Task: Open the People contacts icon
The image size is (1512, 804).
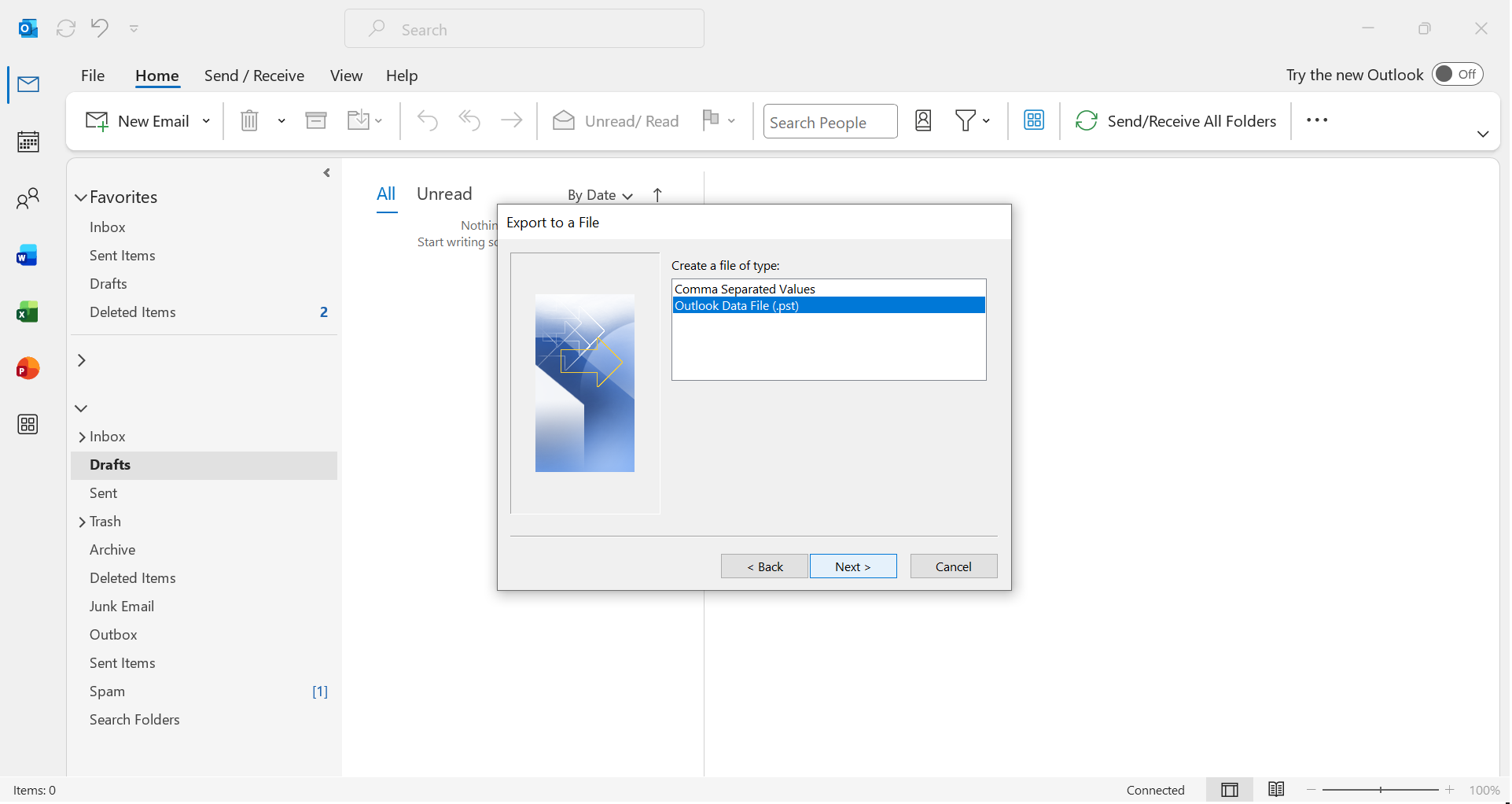Action: tap(28, 198)
